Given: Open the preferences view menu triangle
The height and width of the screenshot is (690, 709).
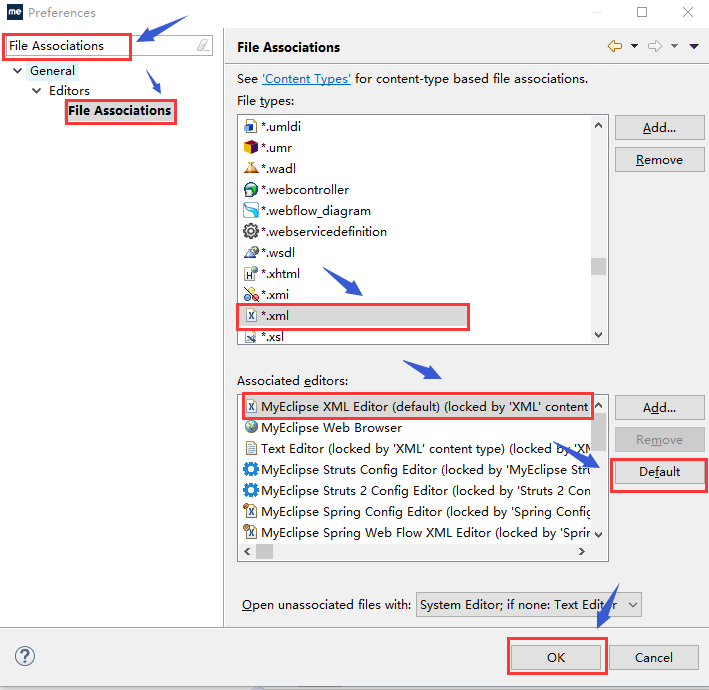Looking at the screenshot, I should (694, 46).
